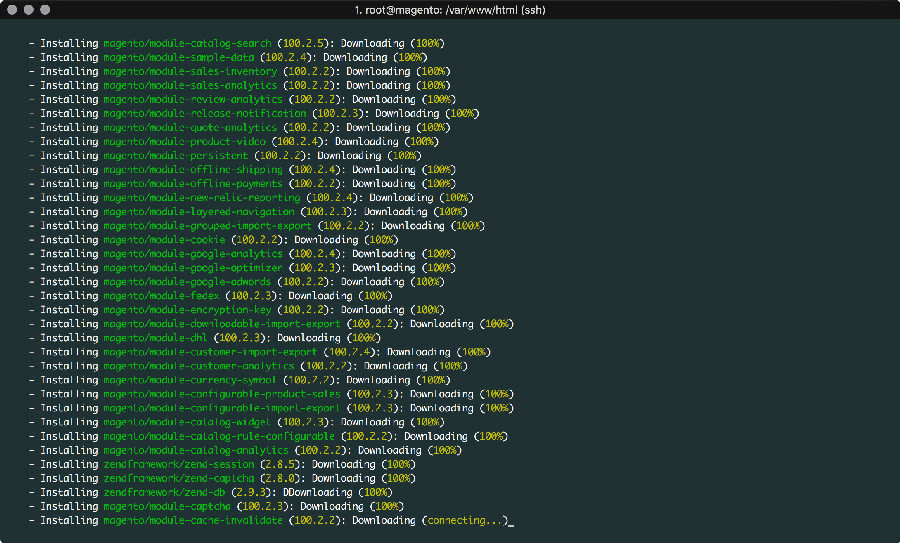Select the magento/module-layered-navigation package name

tap(199, 211)
